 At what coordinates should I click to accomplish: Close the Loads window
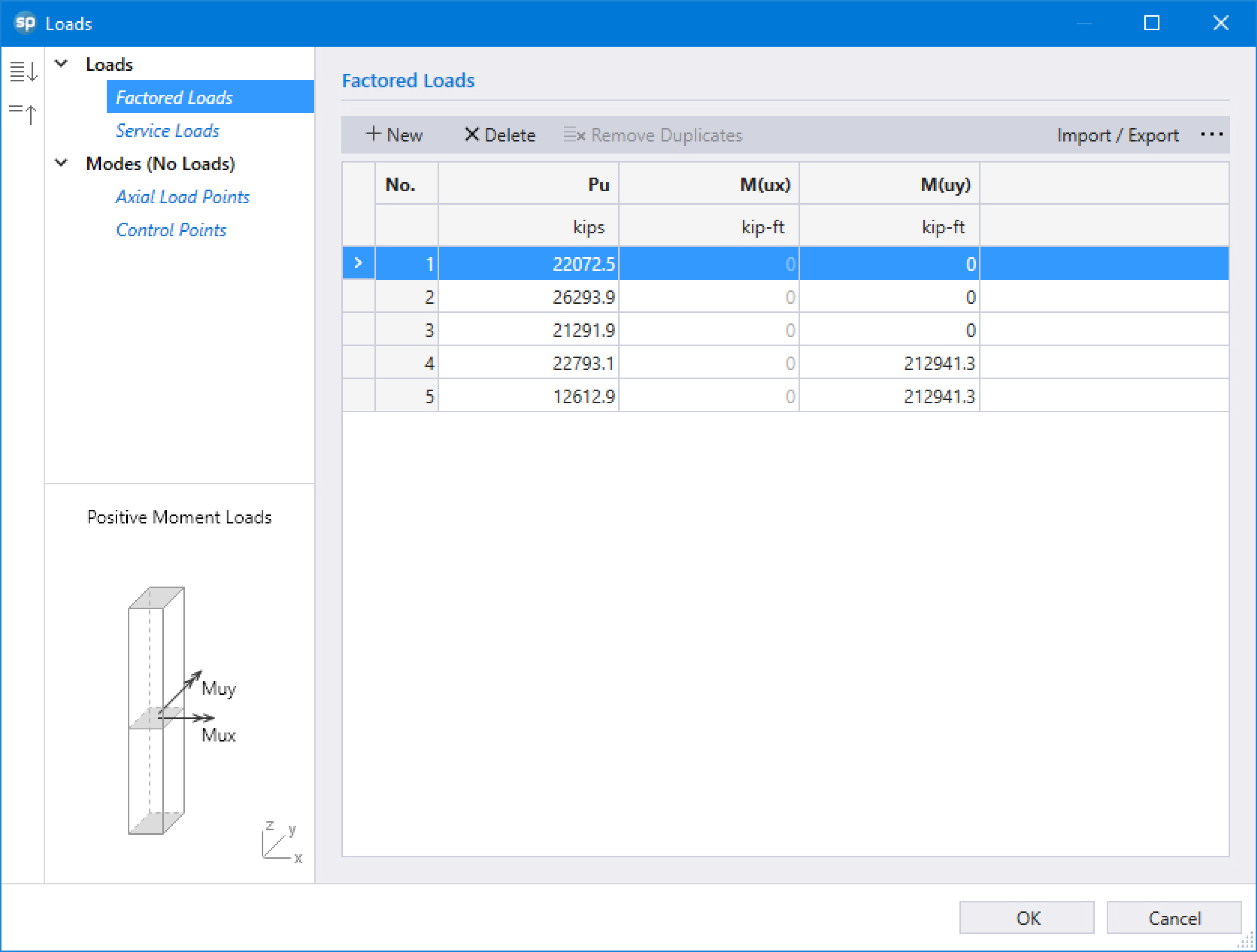coord(1221,23)
